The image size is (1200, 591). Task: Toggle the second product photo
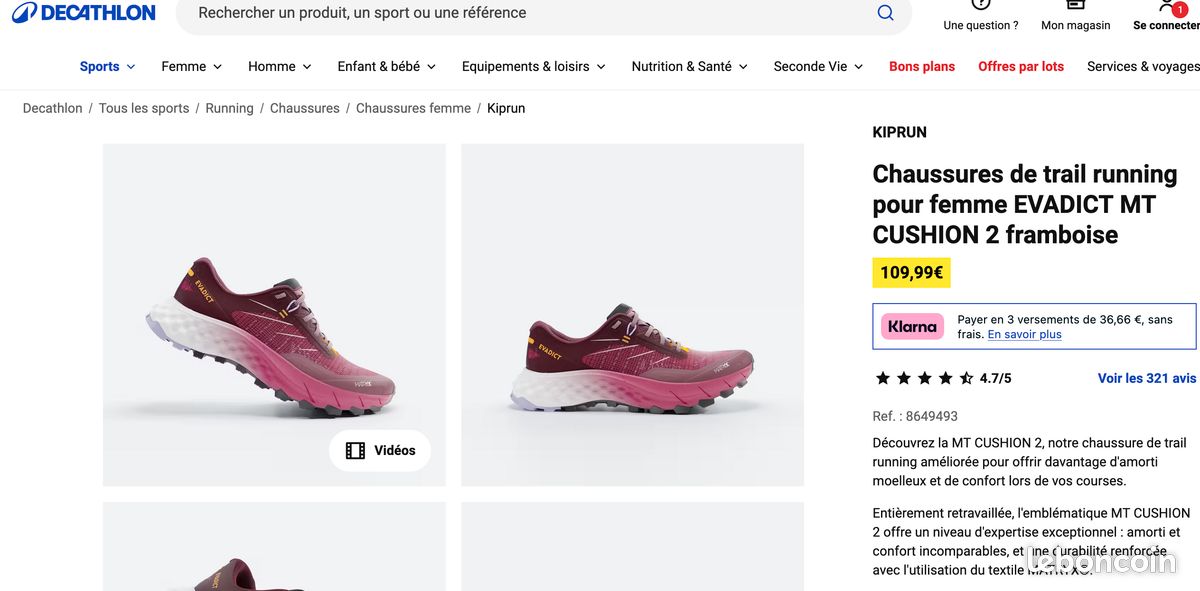631,314
